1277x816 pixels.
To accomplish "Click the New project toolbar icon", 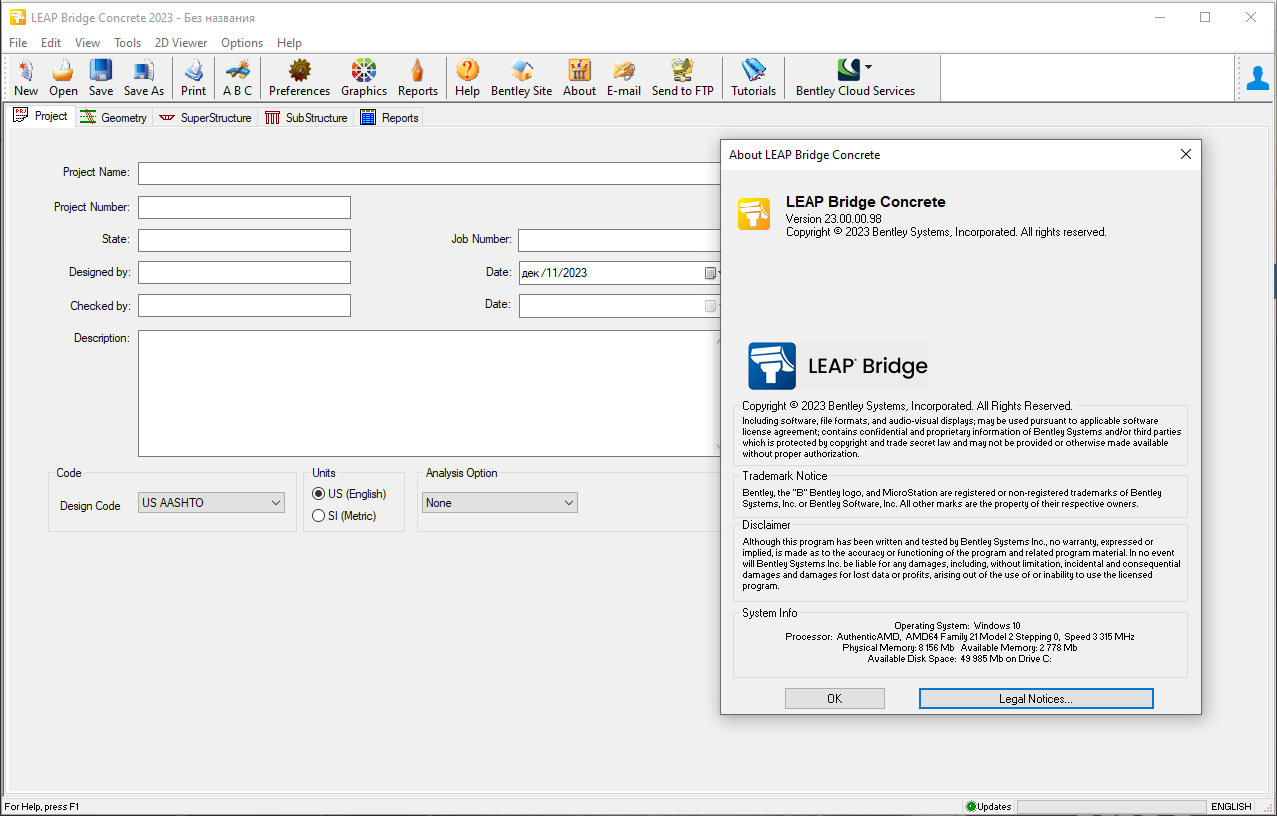I will coord(26,78).
